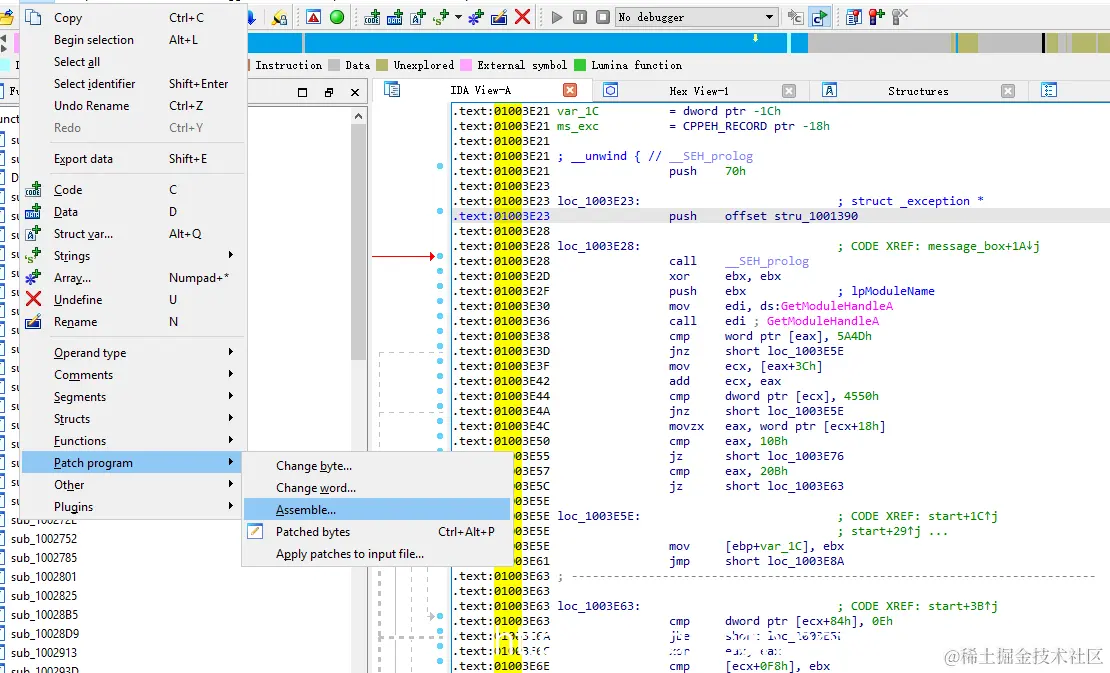Select Assemble... from Patch program submenu
Image resolution: width=1110 pixels, height=673 pixels.
point(306,510)
